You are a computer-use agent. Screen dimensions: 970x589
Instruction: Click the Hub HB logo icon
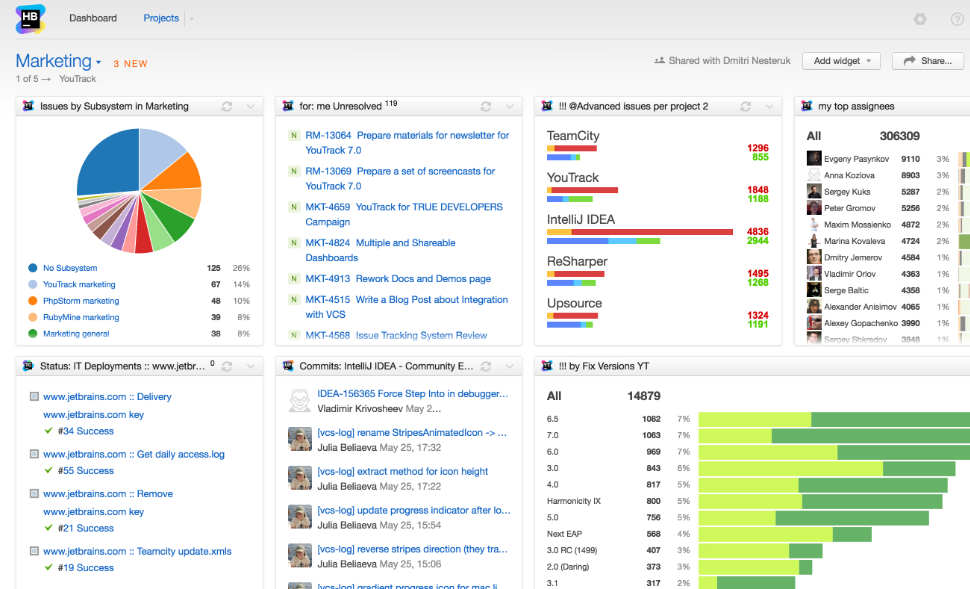tap(30, 19)
